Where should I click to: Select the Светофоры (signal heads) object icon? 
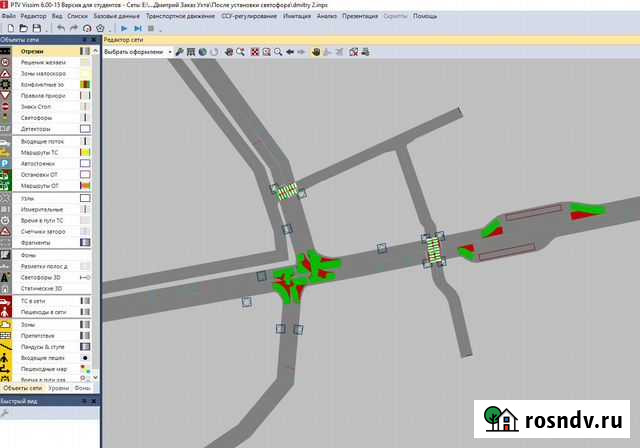6,117
